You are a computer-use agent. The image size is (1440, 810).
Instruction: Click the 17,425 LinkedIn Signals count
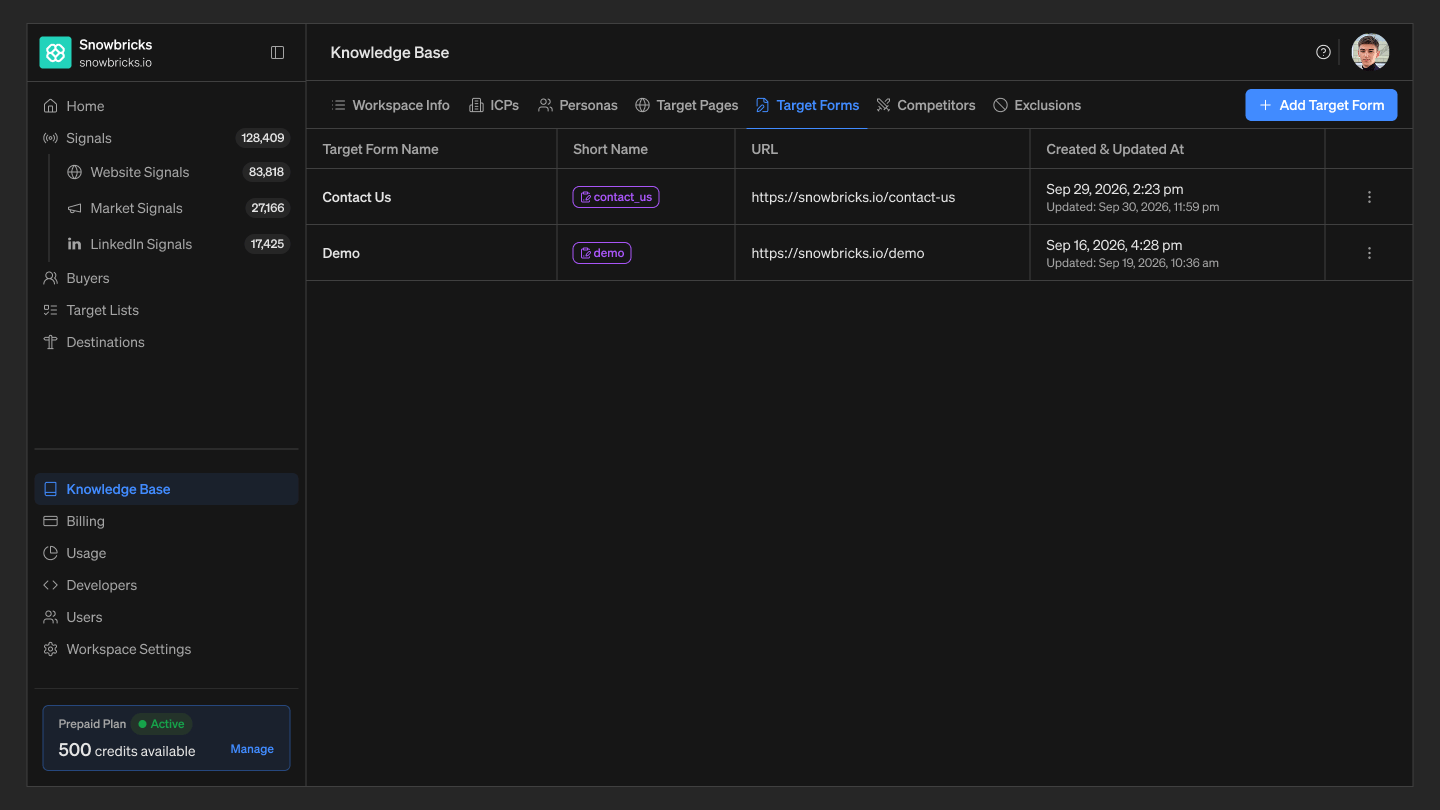(x=267, y=244)
